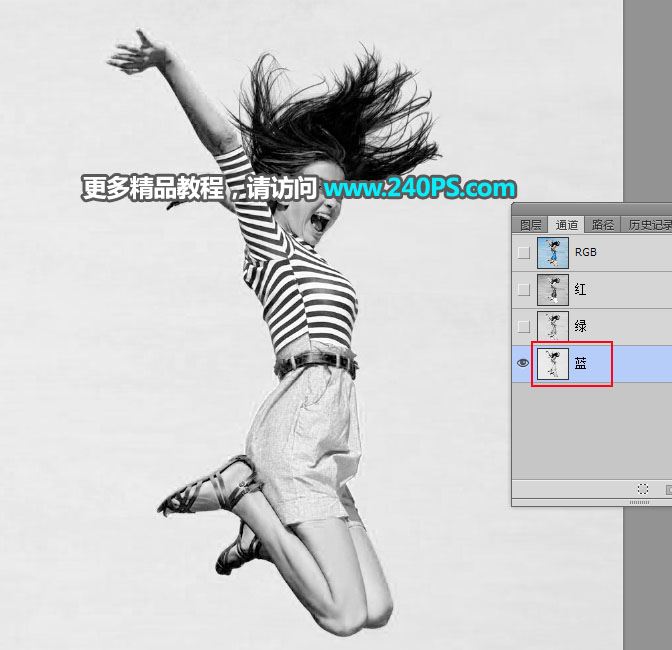Viewport: 672px width, 650px height.
Task: Click the www.240PS.com watermark link
Action: 419,188
